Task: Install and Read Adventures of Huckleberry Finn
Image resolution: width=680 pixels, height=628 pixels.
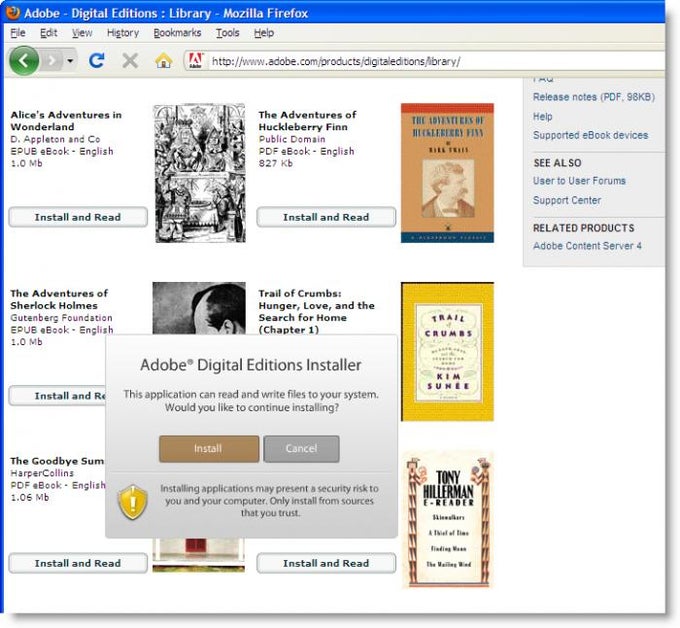Action: click(326, 217)
